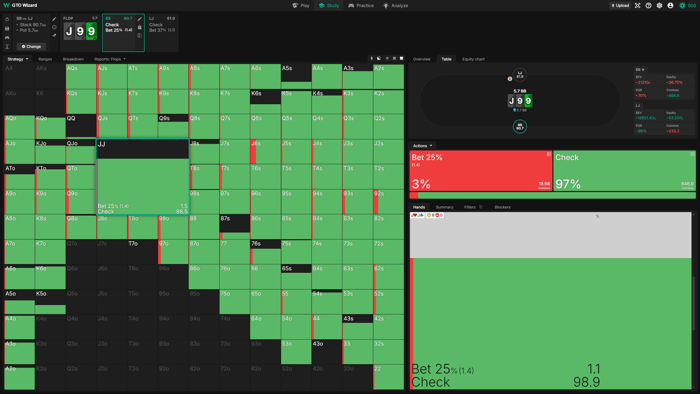Click the info circle icon below the pencil
Screen dimensions: 700x394
pos(54,27)
